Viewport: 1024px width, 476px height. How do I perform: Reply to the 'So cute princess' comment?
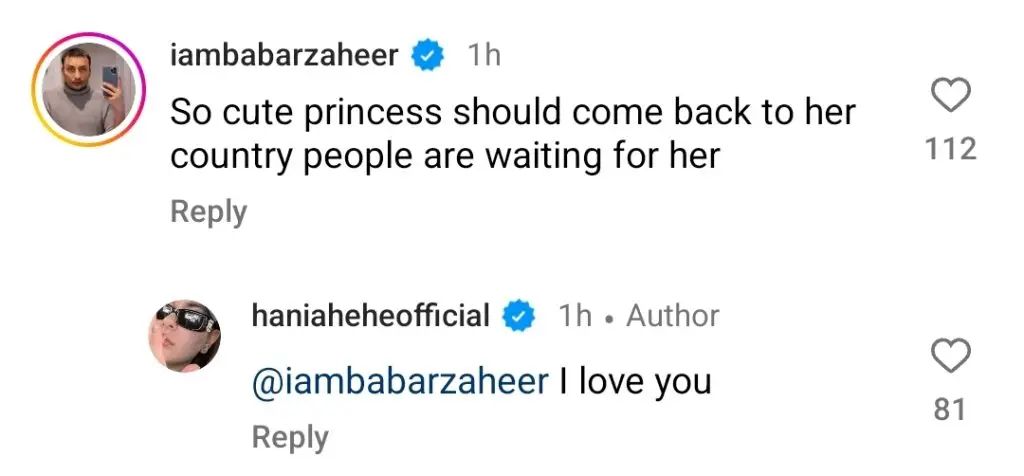(209, 212)
